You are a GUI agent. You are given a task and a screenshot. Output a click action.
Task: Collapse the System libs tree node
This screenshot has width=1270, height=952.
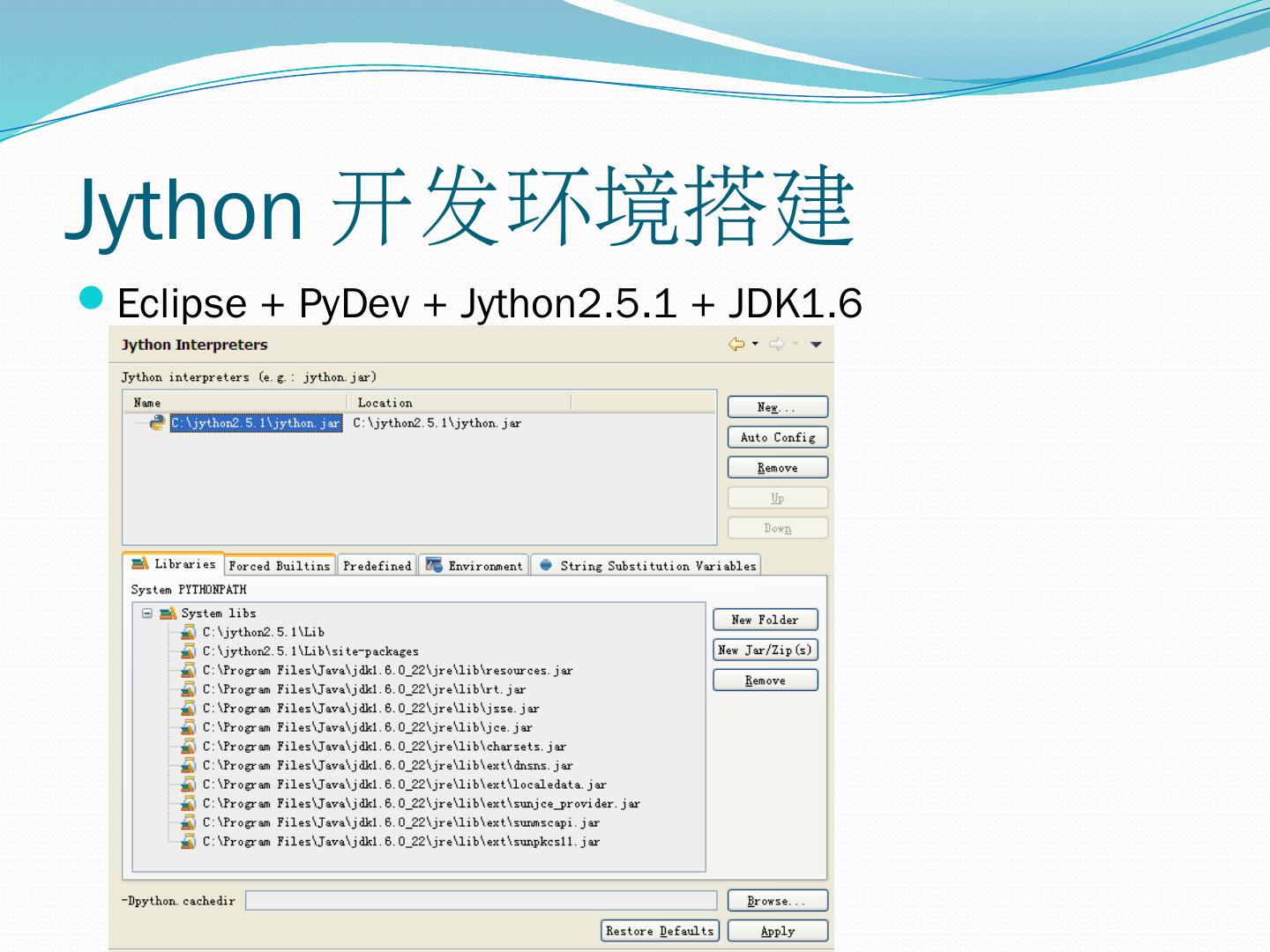coord(147,614)
